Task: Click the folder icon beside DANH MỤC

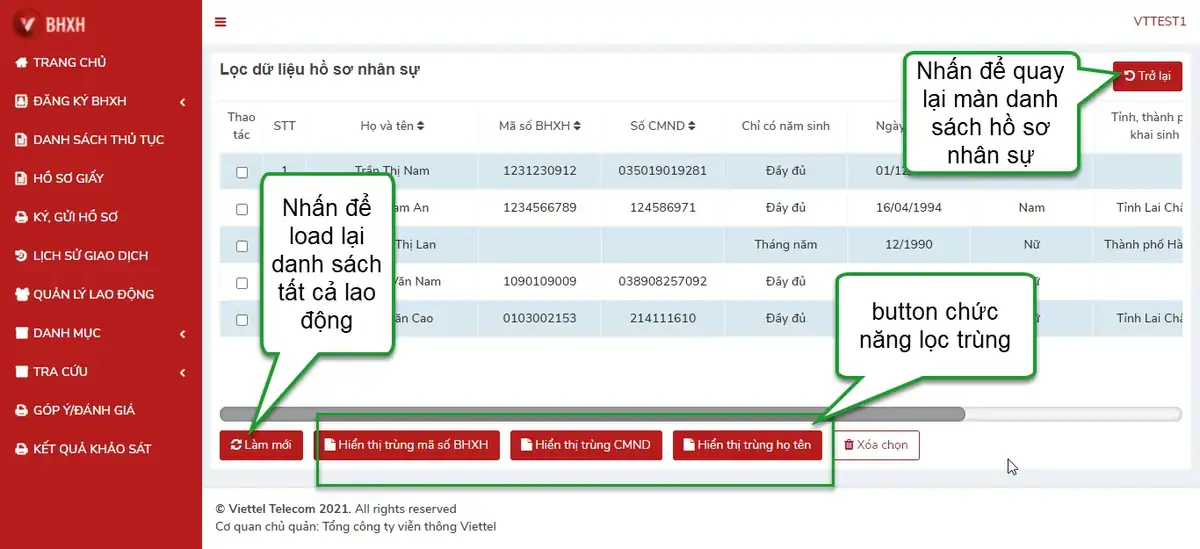Action: tap(20, 333)
